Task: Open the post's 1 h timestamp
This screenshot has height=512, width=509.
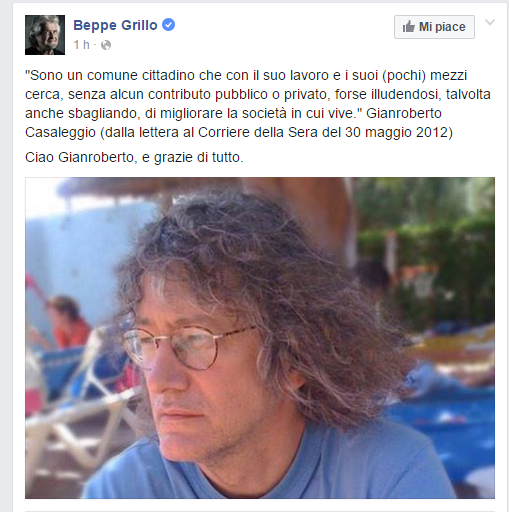Action: [x=81, y=45]
